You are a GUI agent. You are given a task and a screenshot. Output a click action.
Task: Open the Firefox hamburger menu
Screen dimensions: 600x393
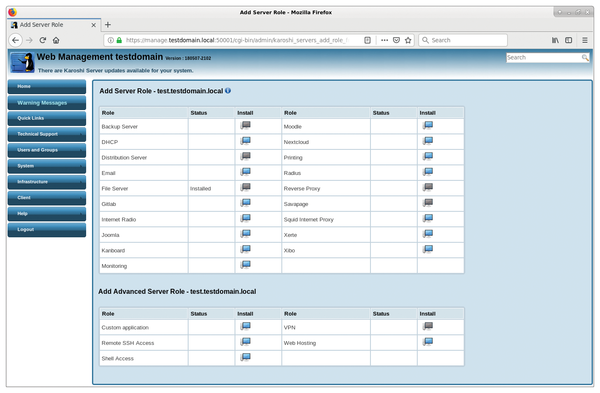point(585,40)
